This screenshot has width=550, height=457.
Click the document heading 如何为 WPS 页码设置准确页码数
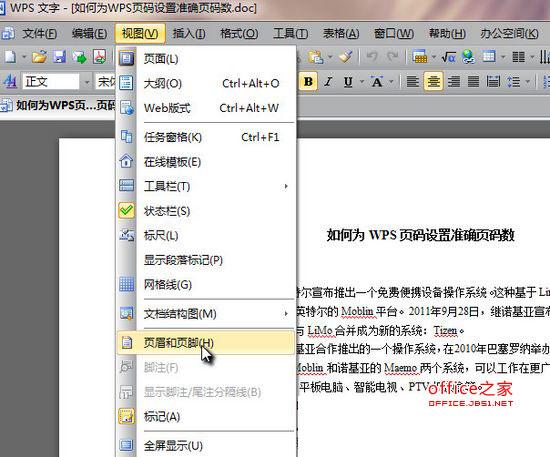click(421, 235)
